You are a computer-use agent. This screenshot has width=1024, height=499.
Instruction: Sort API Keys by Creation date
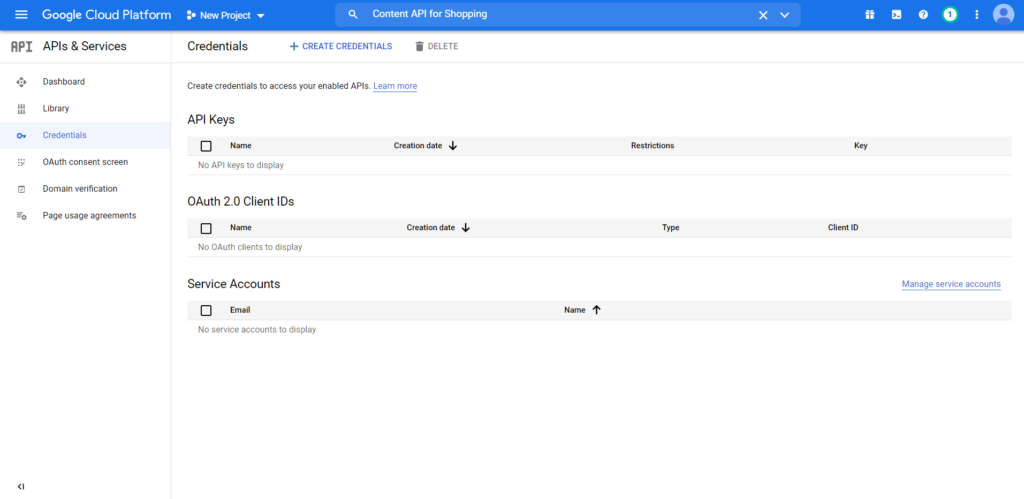click(x=418, y=146)
